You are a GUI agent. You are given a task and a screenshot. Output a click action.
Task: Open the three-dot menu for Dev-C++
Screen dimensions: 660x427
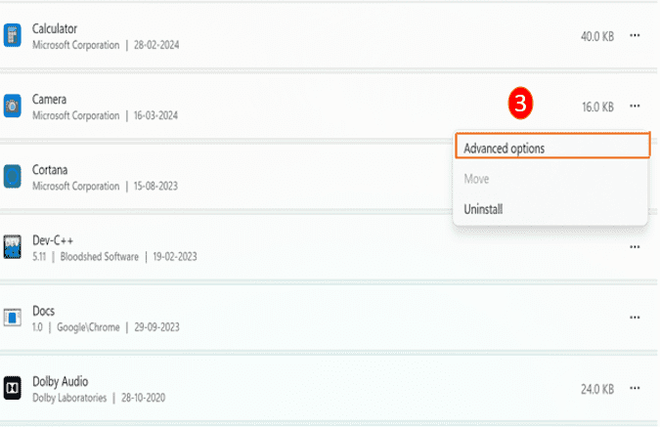coord(634,247)
